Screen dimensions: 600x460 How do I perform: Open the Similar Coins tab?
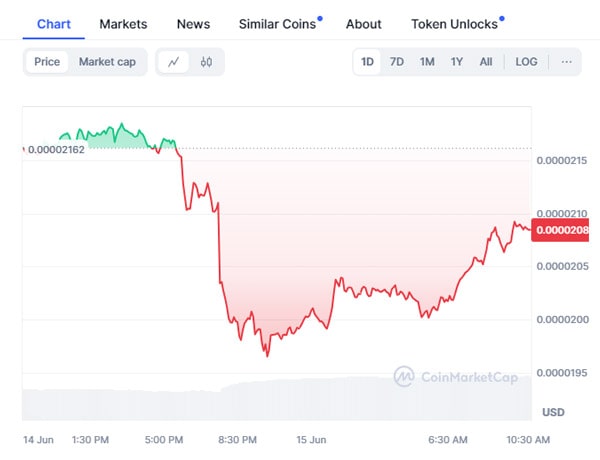[x=277, y=24]
